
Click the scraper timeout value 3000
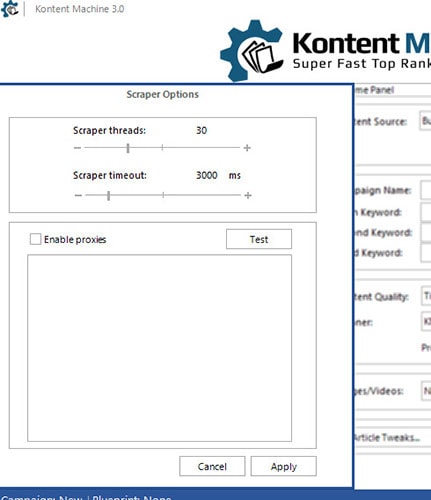coord(207,175)
